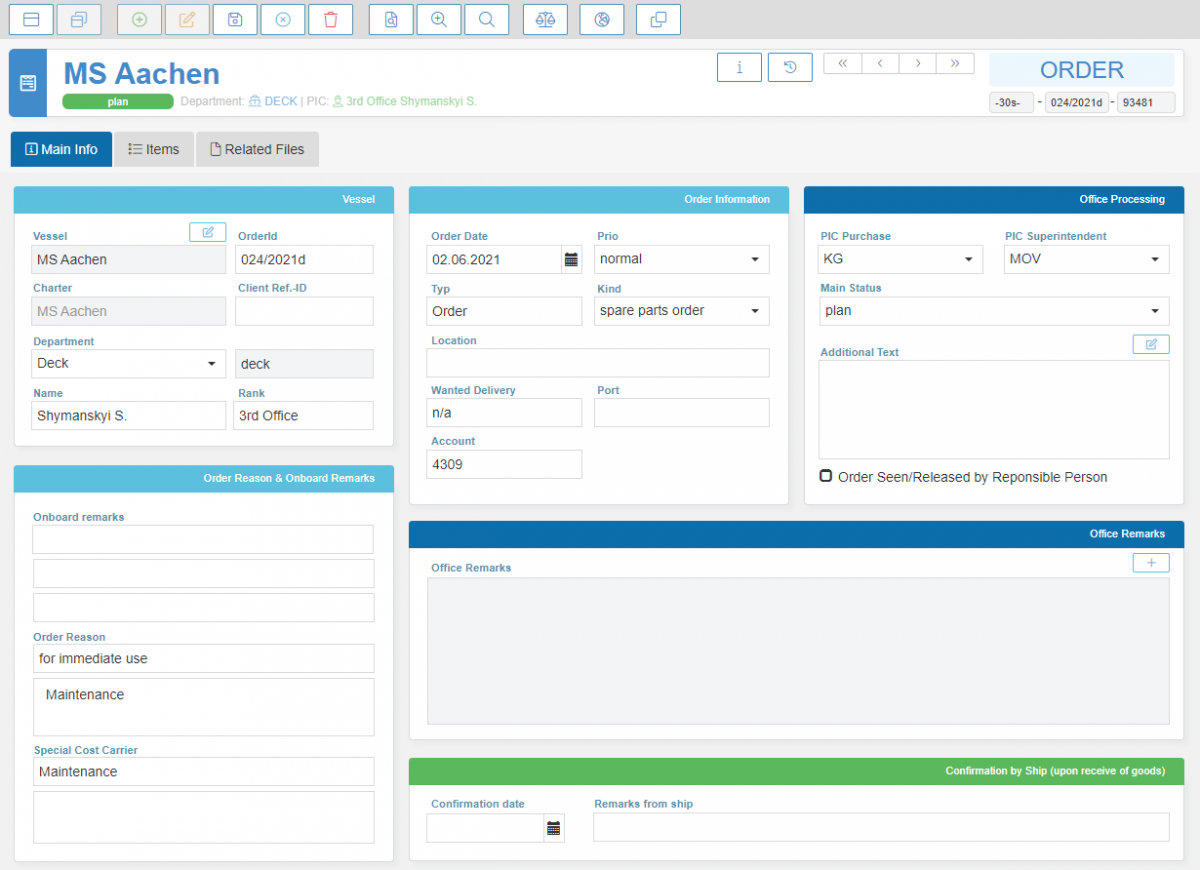Expand the Kind dropdown showing spare parts order
Viewport: 1200px width, 870px height.
(x=756, y=311)
